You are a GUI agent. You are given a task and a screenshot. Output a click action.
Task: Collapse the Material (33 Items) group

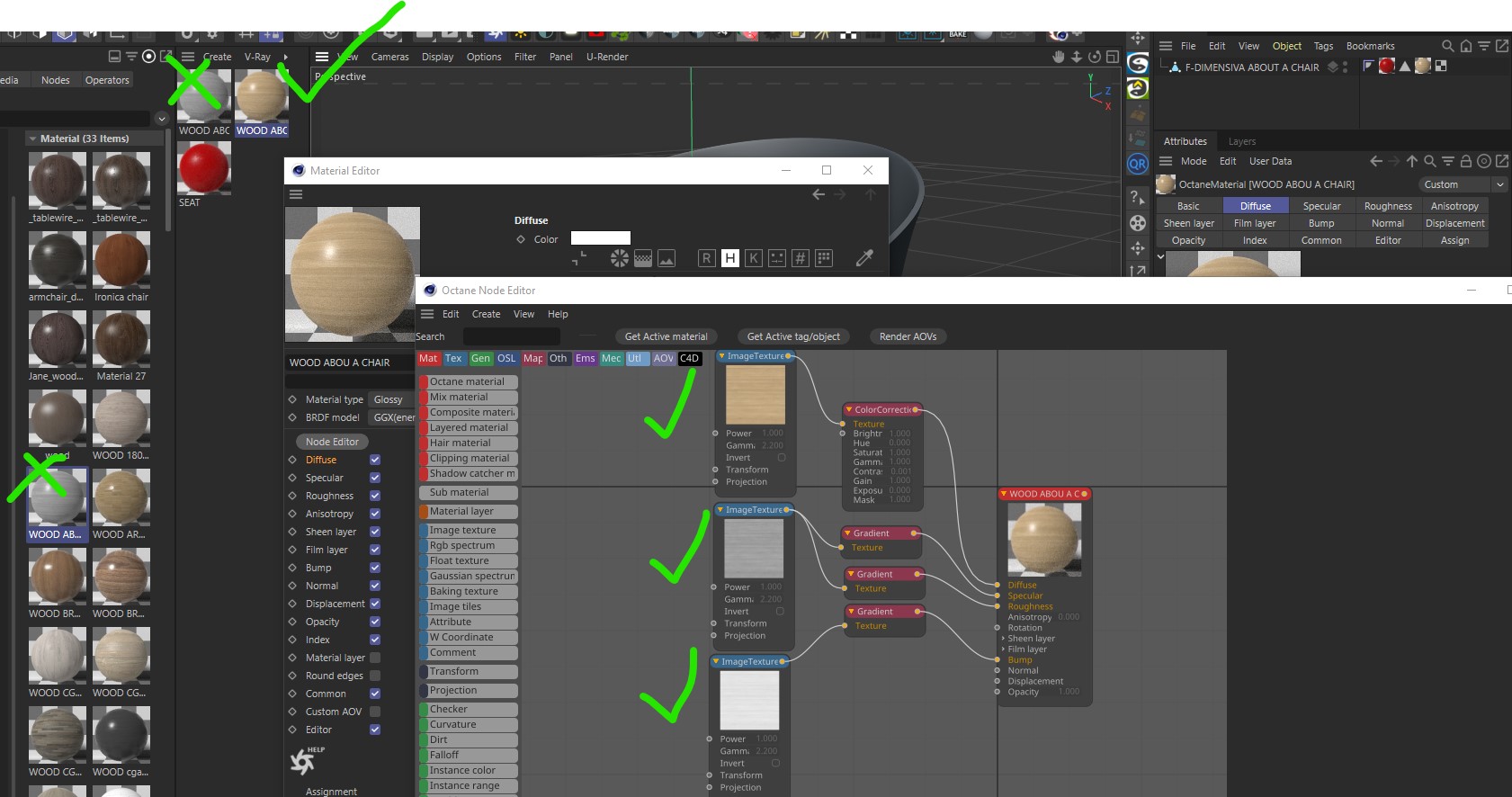32,139
